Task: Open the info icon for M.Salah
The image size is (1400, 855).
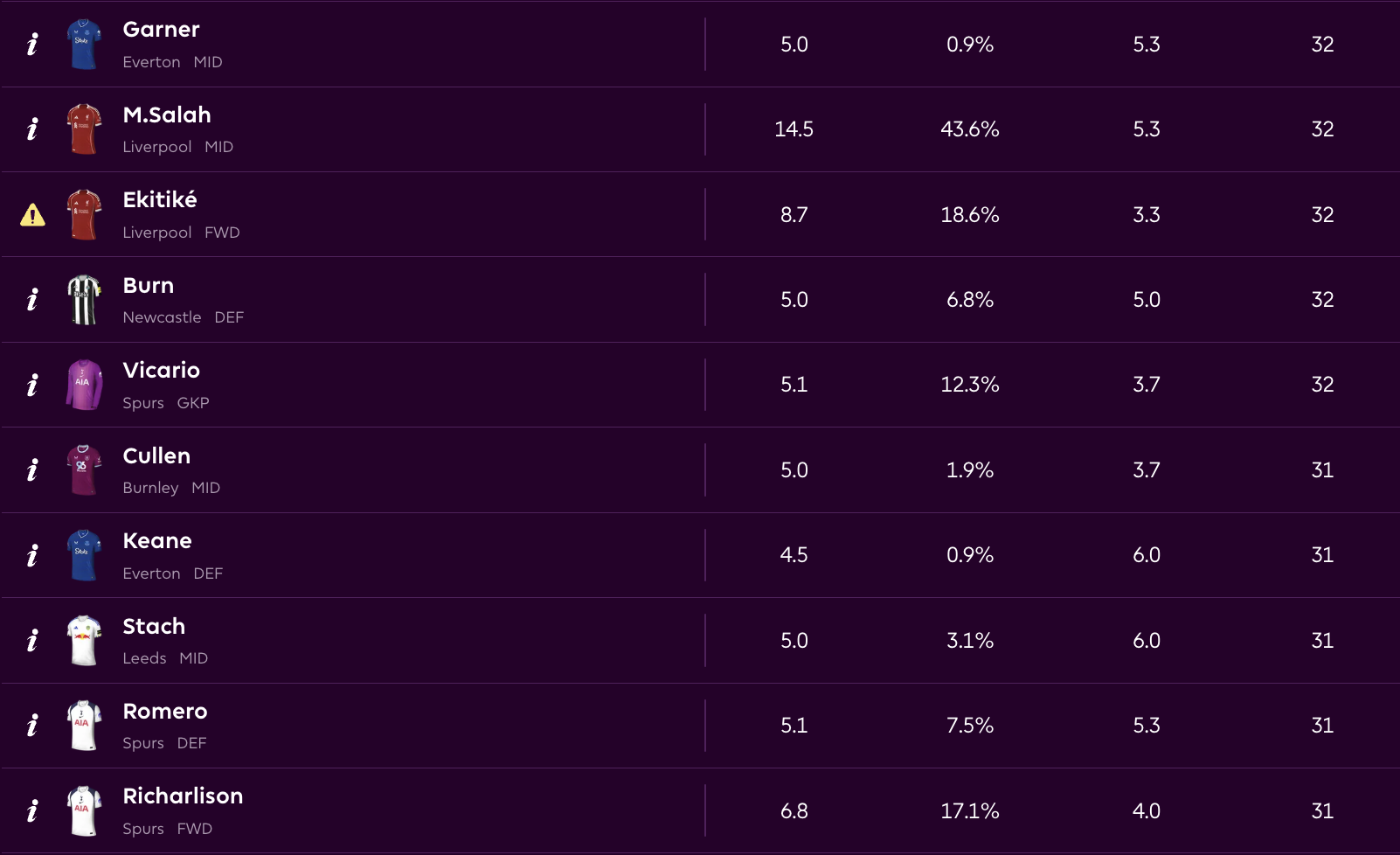Action: 32,129
